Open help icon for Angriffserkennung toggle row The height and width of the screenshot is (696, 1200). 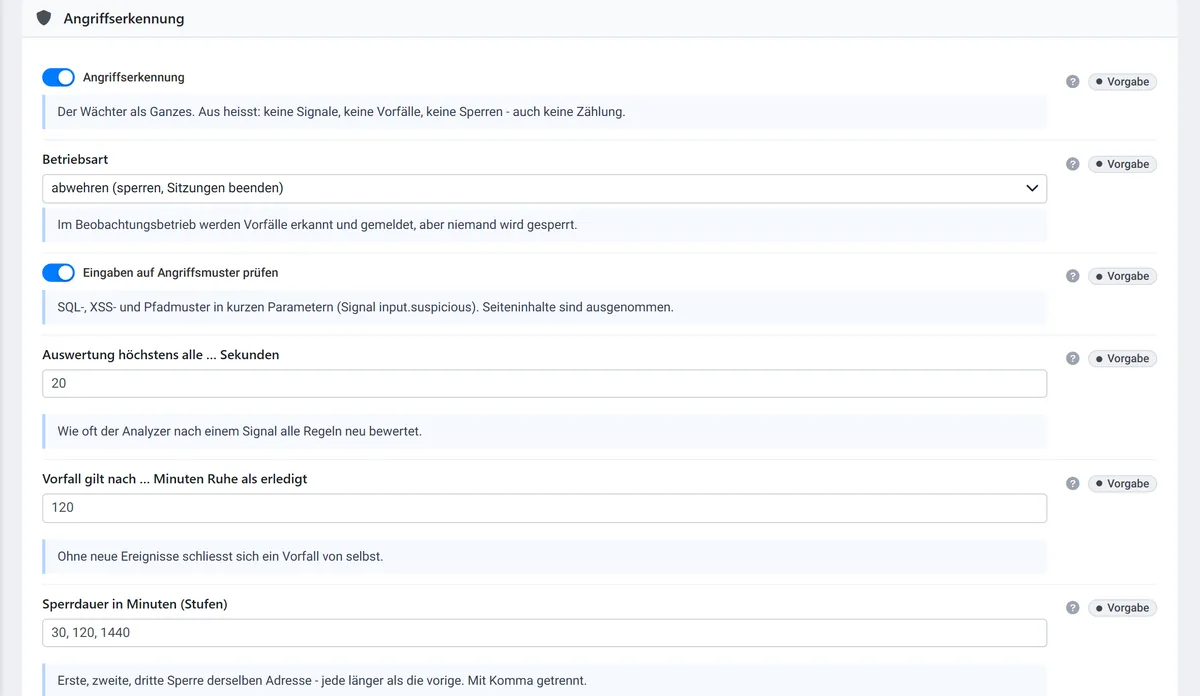click(1073, 82)
